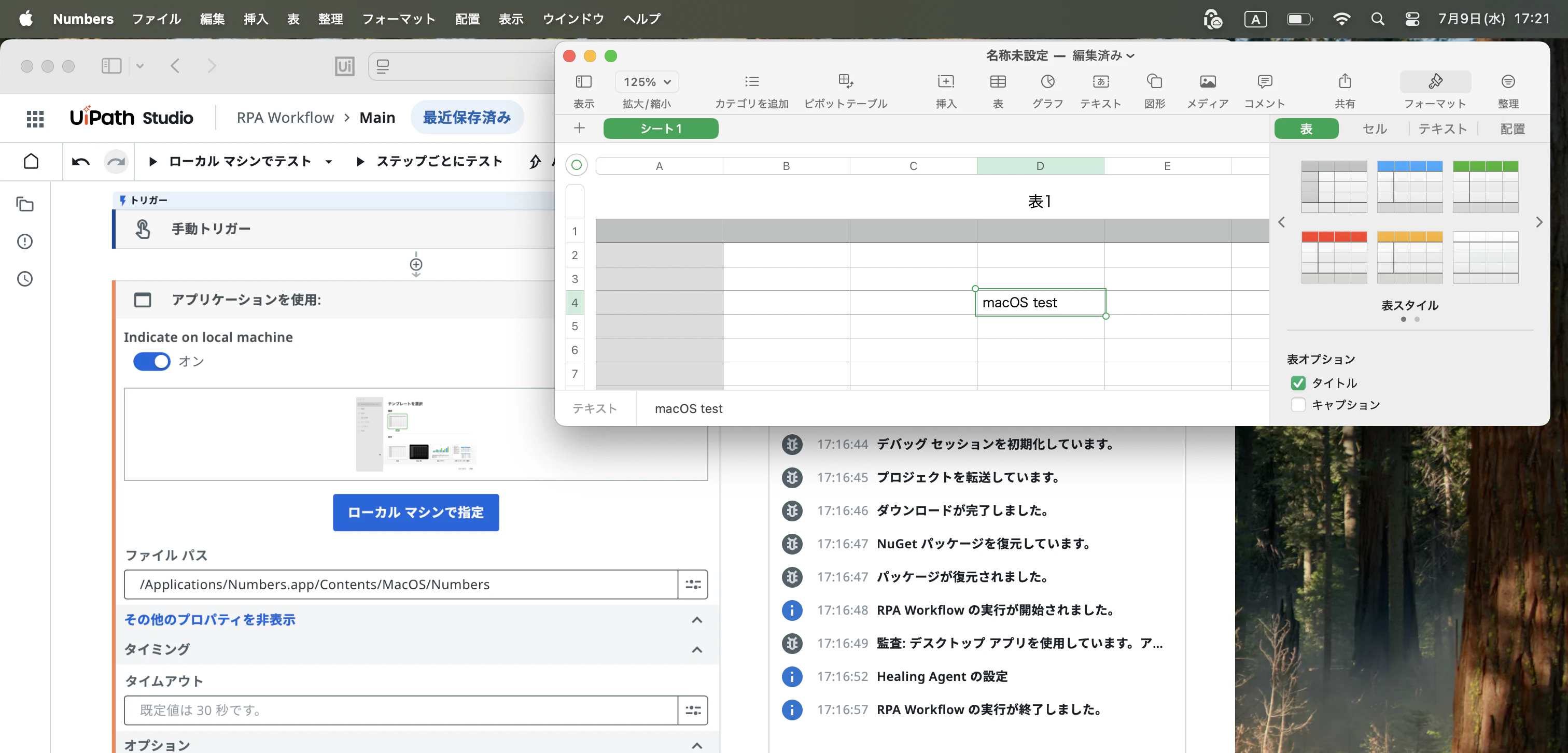Toggle the フォーマット inspector icon

pyautogui.click(x=1435, y=81)
